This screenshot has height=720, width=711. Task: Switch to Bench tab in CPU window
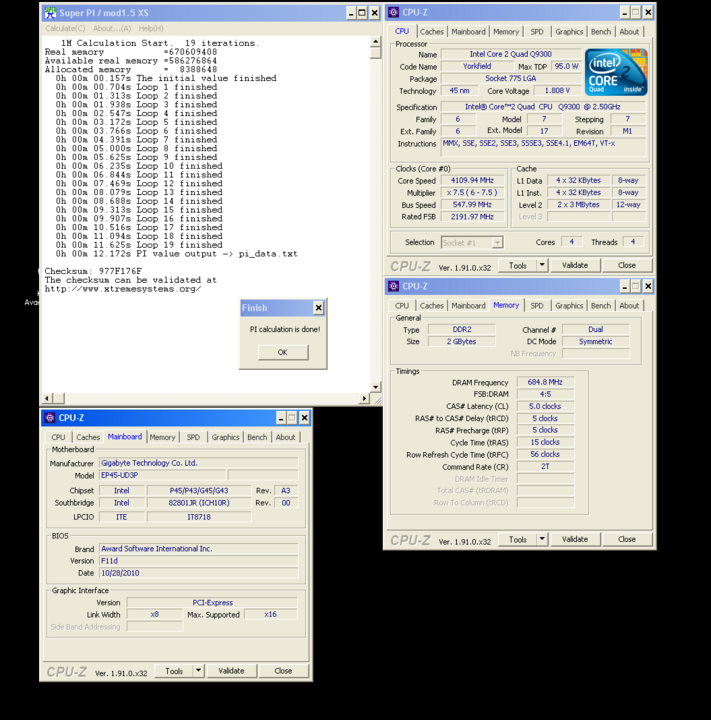pos(601,32)
